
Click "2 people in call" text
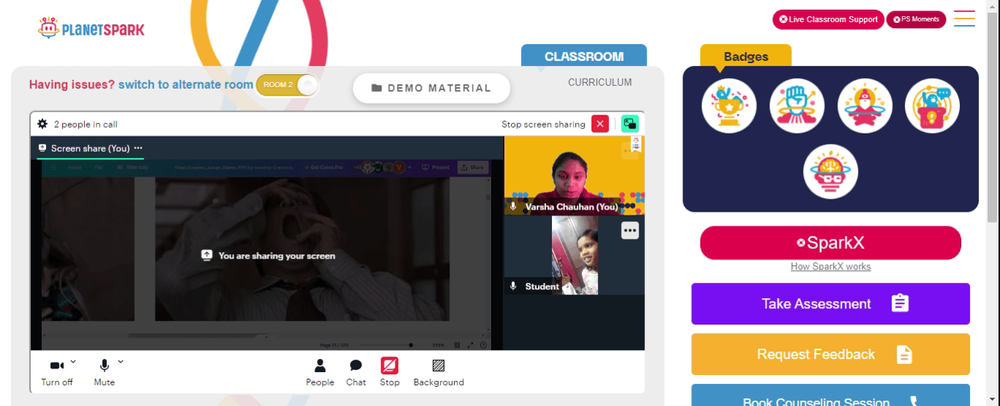pos(85,124)
